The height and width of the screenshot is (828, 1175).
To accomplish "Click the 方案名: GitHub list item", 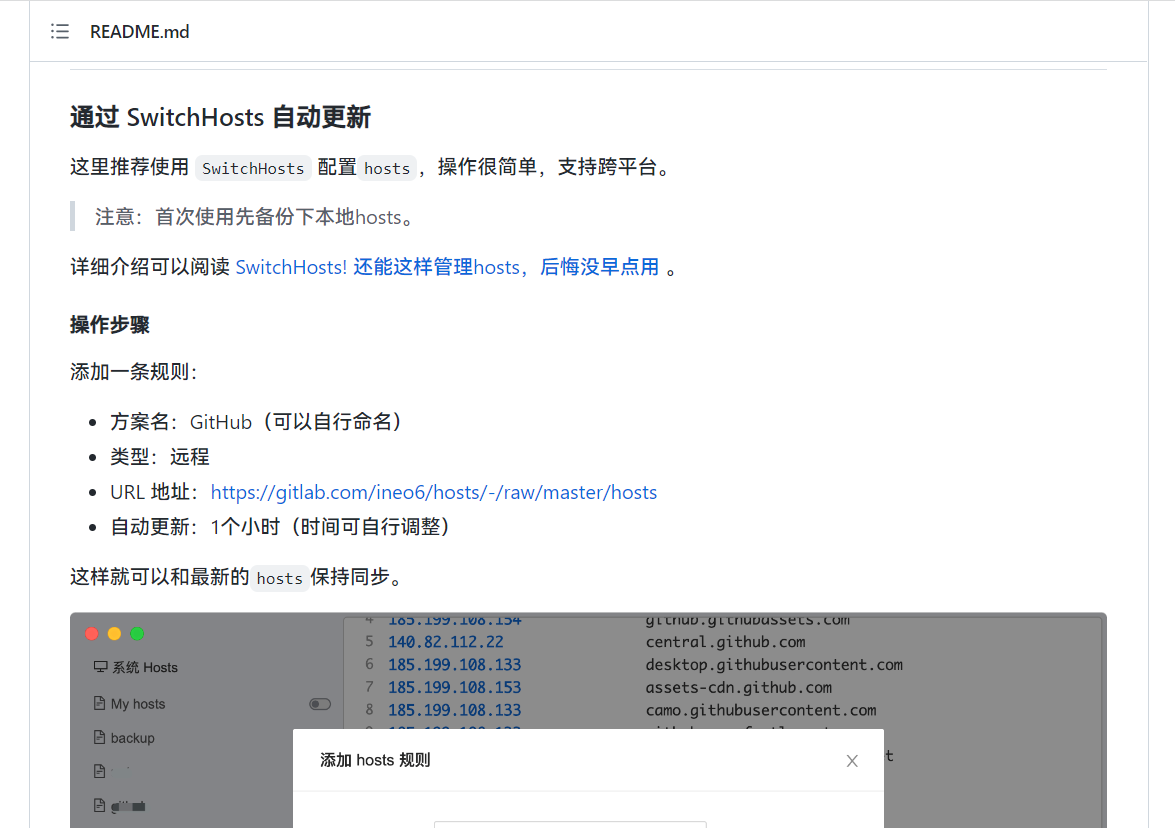I will click(256, 422).
